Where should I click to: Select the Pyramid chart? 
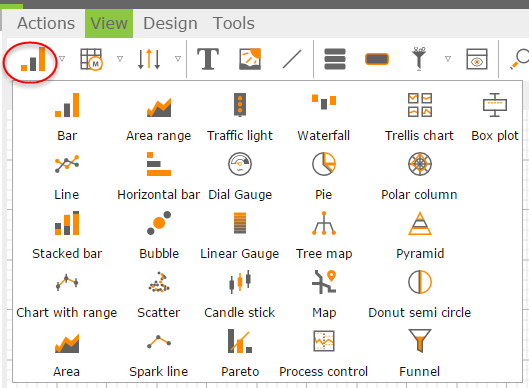click(x=420, y=235)
